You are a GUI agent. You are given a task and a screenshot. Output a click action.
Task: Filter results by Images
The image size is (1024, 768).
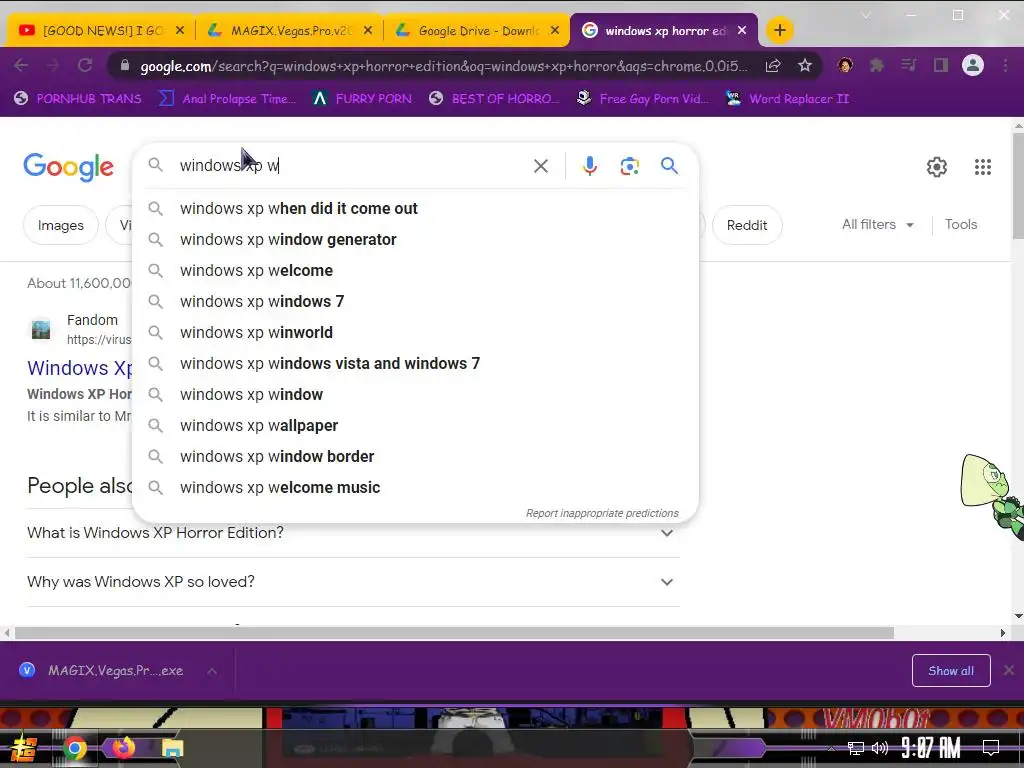[x=61, y=225]
